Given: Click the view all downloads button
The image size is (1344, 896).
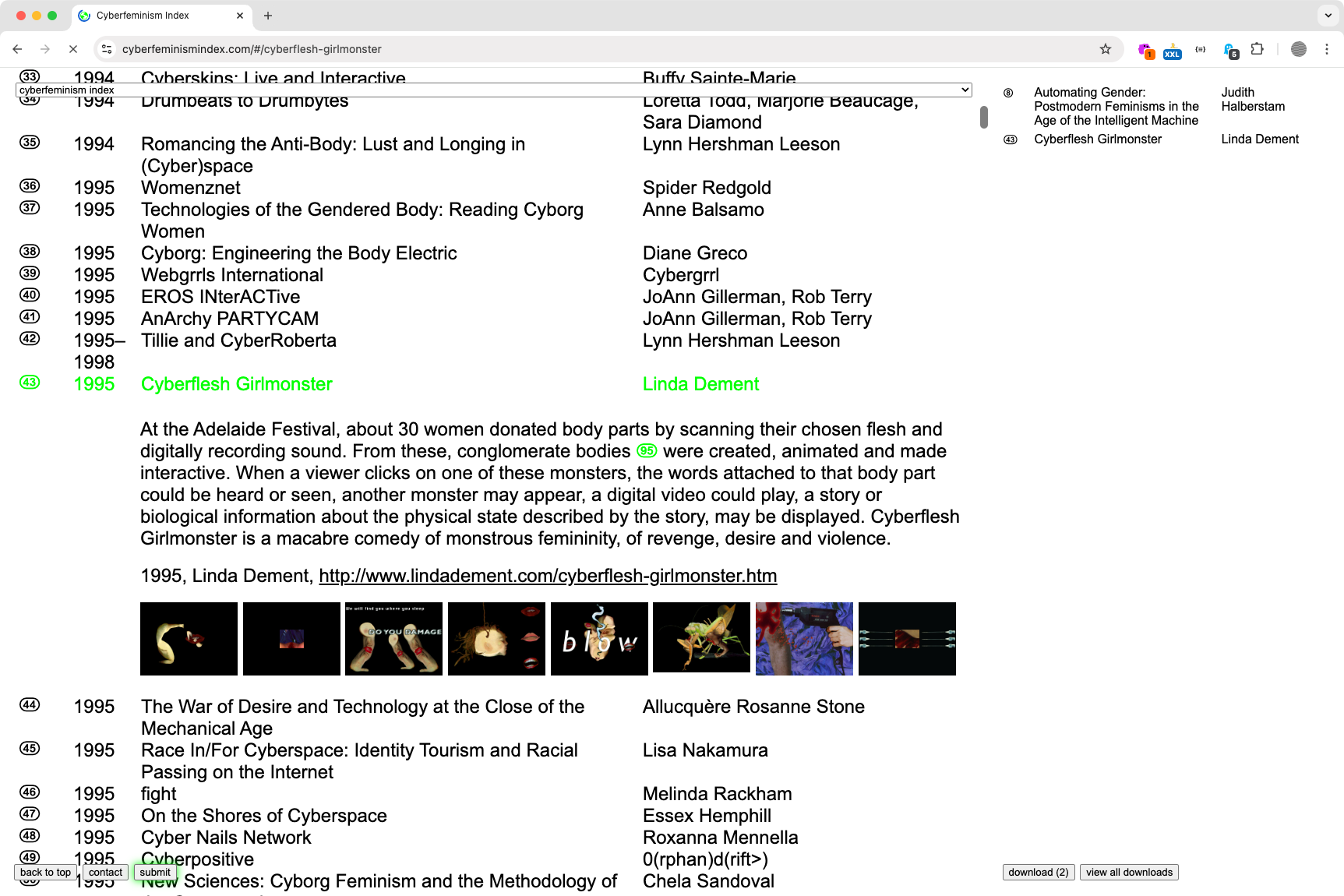Looking at the screenshot, I should point(1129,872).
